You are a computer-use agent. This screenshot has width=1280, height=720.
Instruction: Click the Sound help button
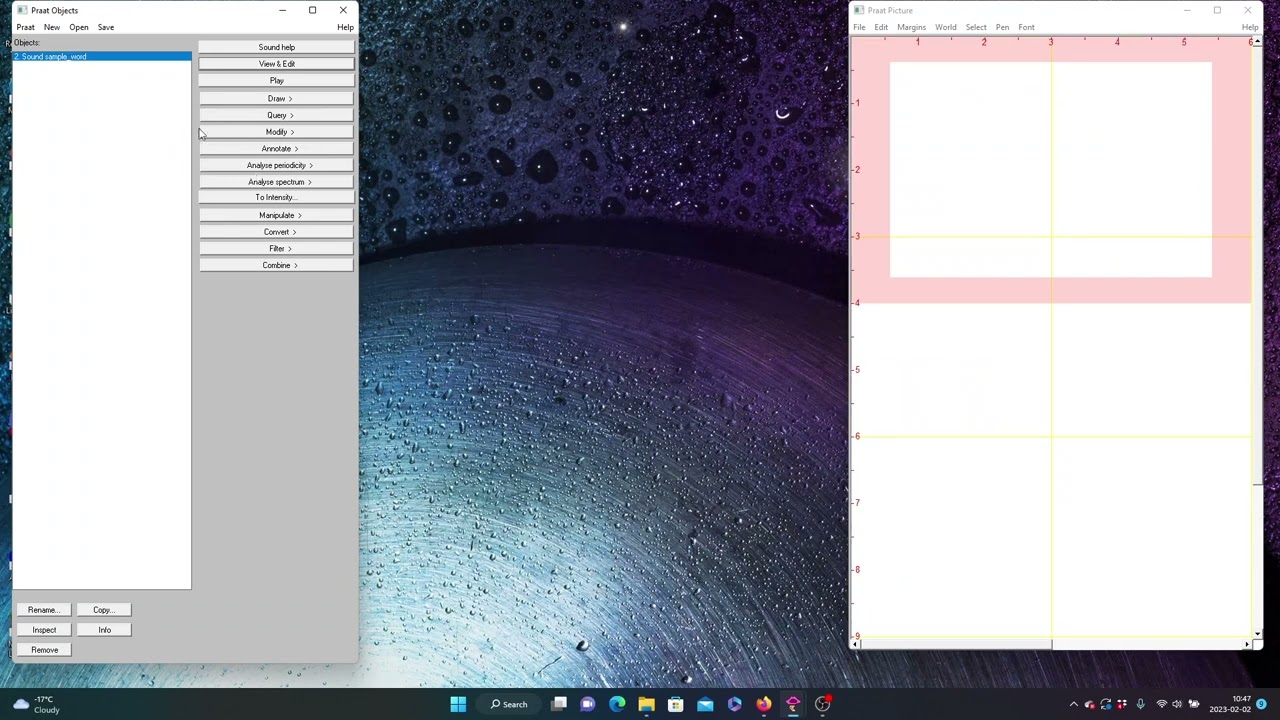pos(276,47)
